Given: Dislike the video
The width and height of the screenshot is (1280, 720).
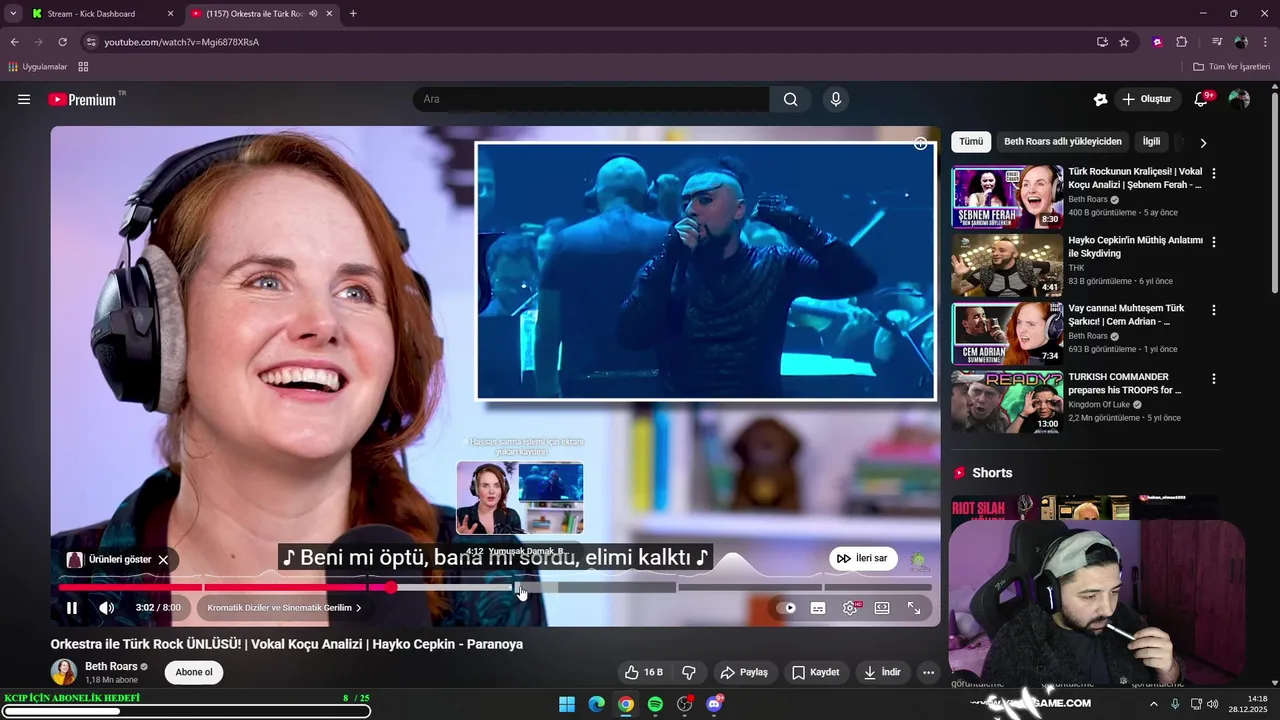Looking at the screenshot, I should coord(689,672).
